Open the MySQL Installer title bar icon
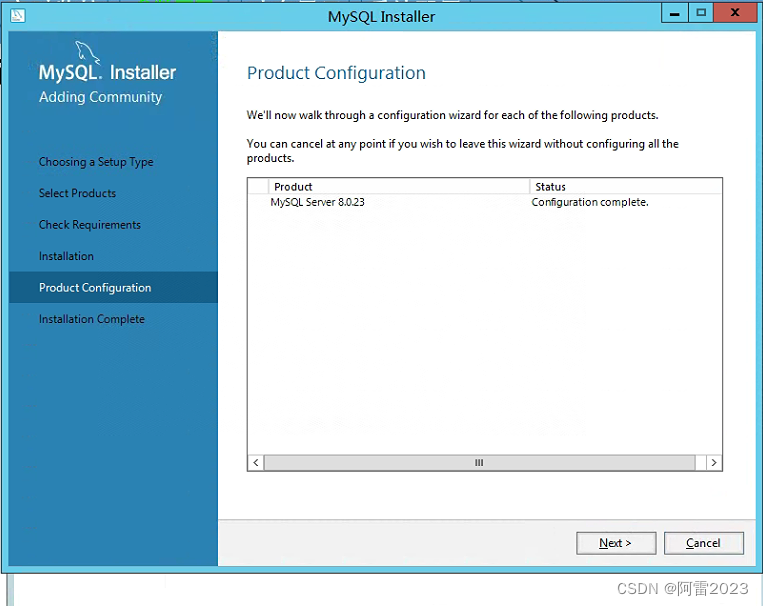This screenshot has height=606, width=763. click(x=18, y=16)
